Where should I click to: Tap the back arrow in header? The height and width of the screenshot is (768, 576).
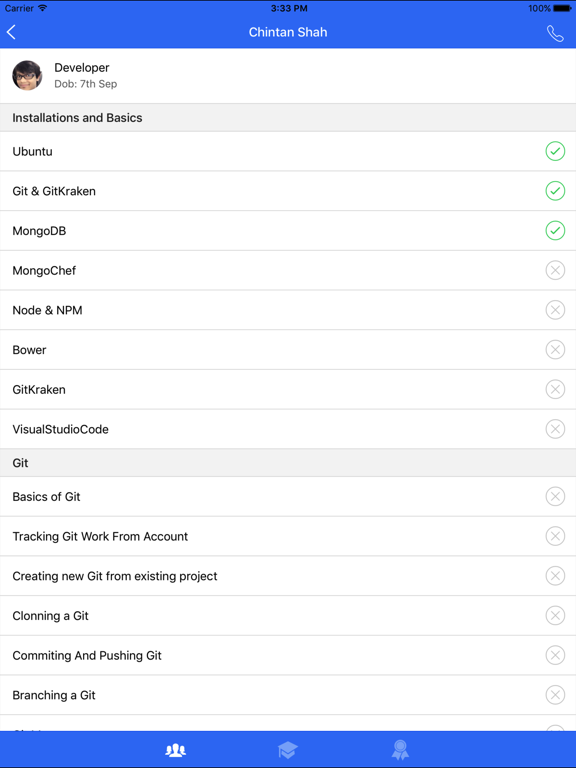pyautogui.click(x=11, y=32)
